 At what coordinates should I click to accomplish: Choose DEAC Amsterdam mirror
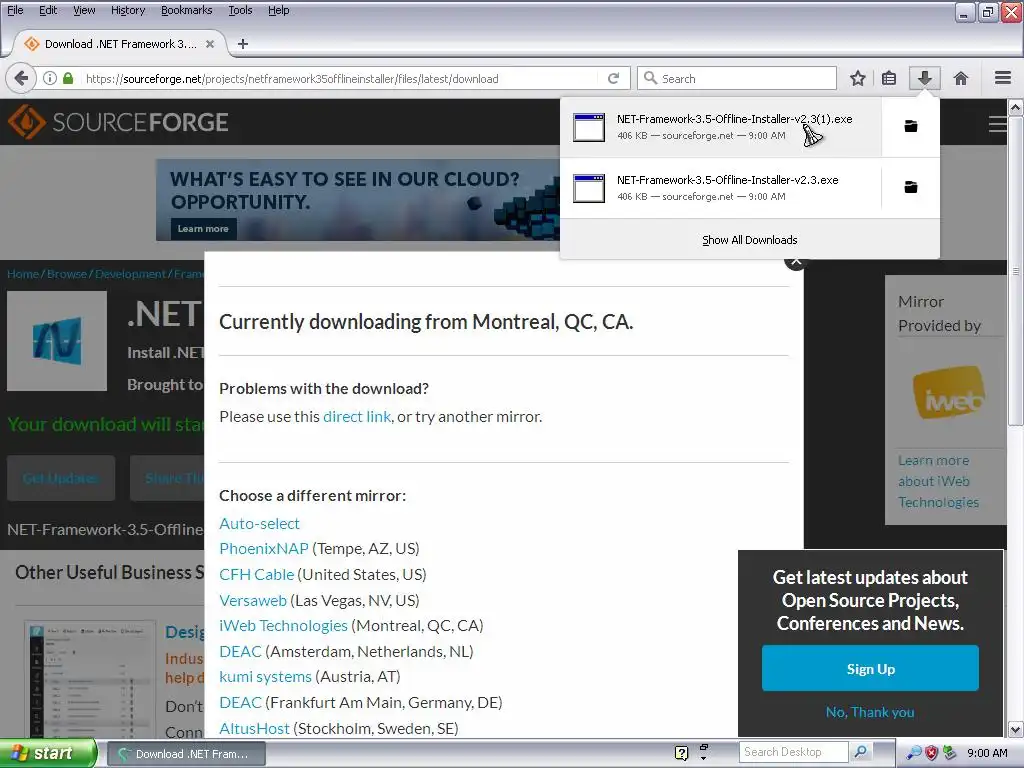pyautogui.click(x=240, y=652)
